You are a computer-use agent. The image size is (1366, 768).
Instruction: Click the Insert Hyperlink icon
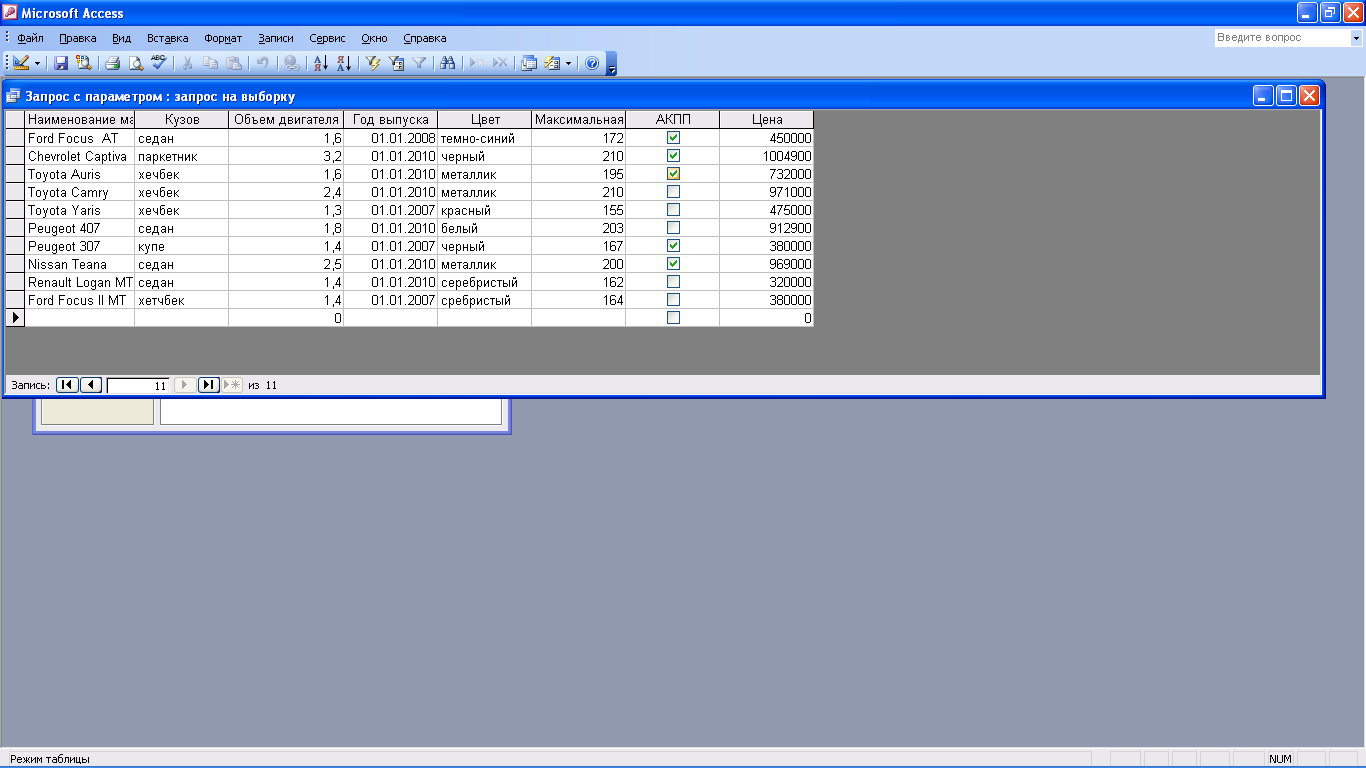click(291, 63)
